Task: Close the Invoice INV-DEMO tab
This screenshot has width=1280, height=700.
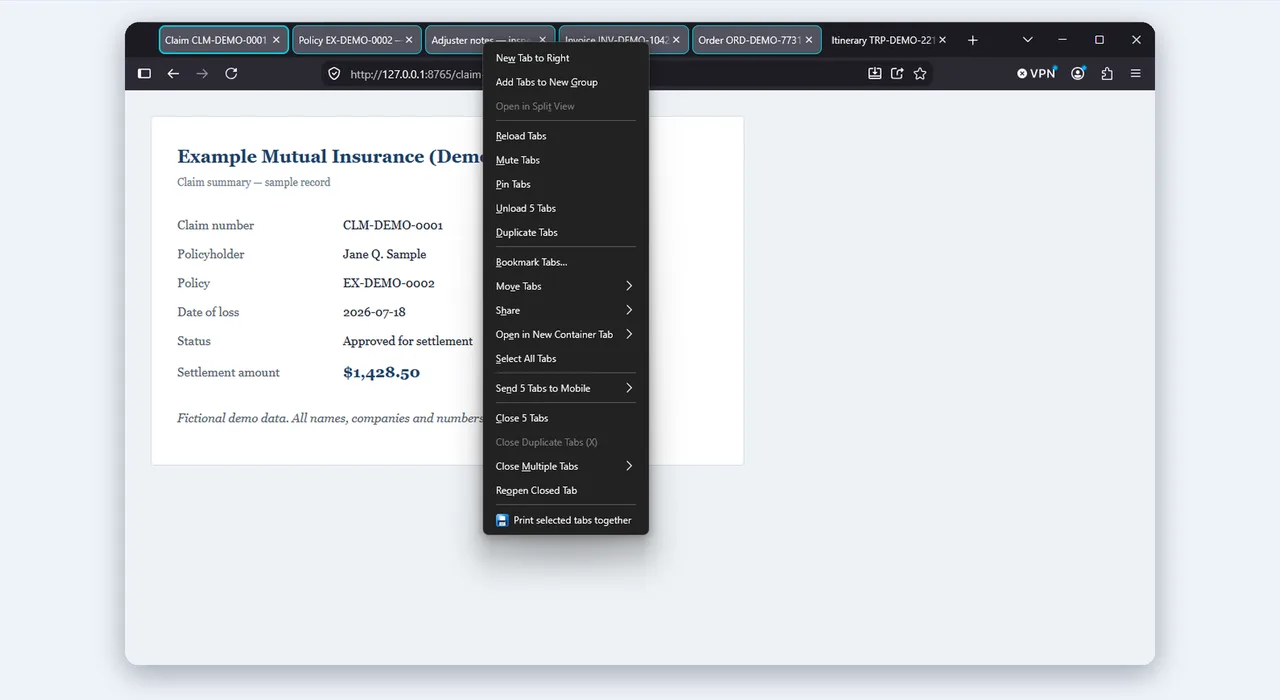Action: pyautogui.click(x=676, y=40)
